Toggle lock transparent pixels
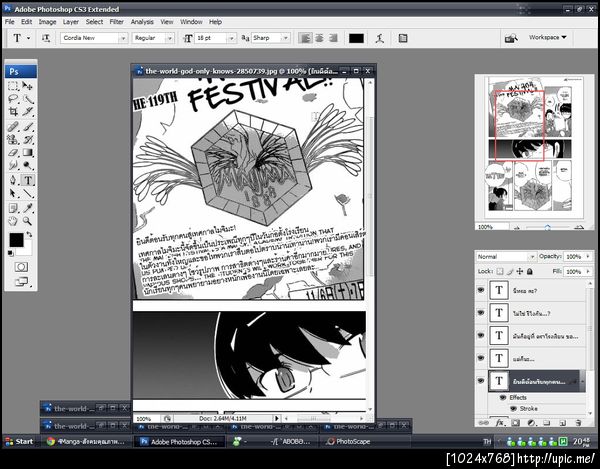 pyautogui.click(x=499, y=271)
